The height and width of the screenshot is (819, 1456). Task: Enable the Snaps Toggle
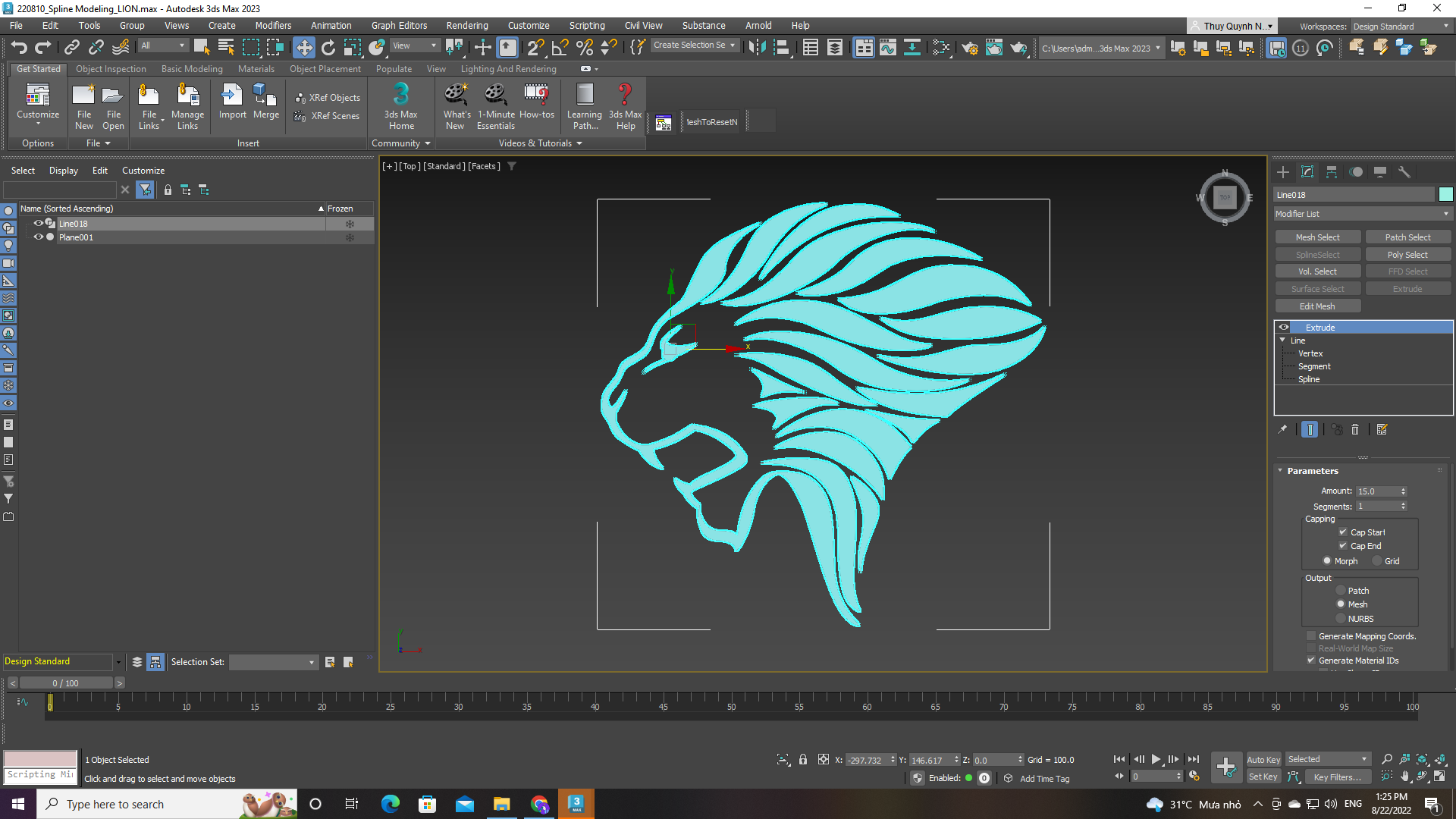[535, 47]
